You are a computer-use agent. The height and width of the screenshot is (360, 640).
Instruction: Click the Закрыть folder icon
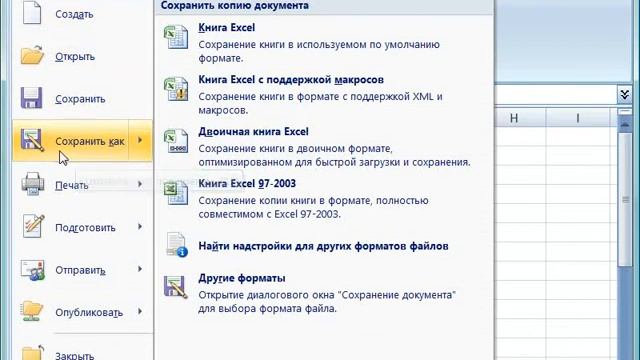pos(32,353)
